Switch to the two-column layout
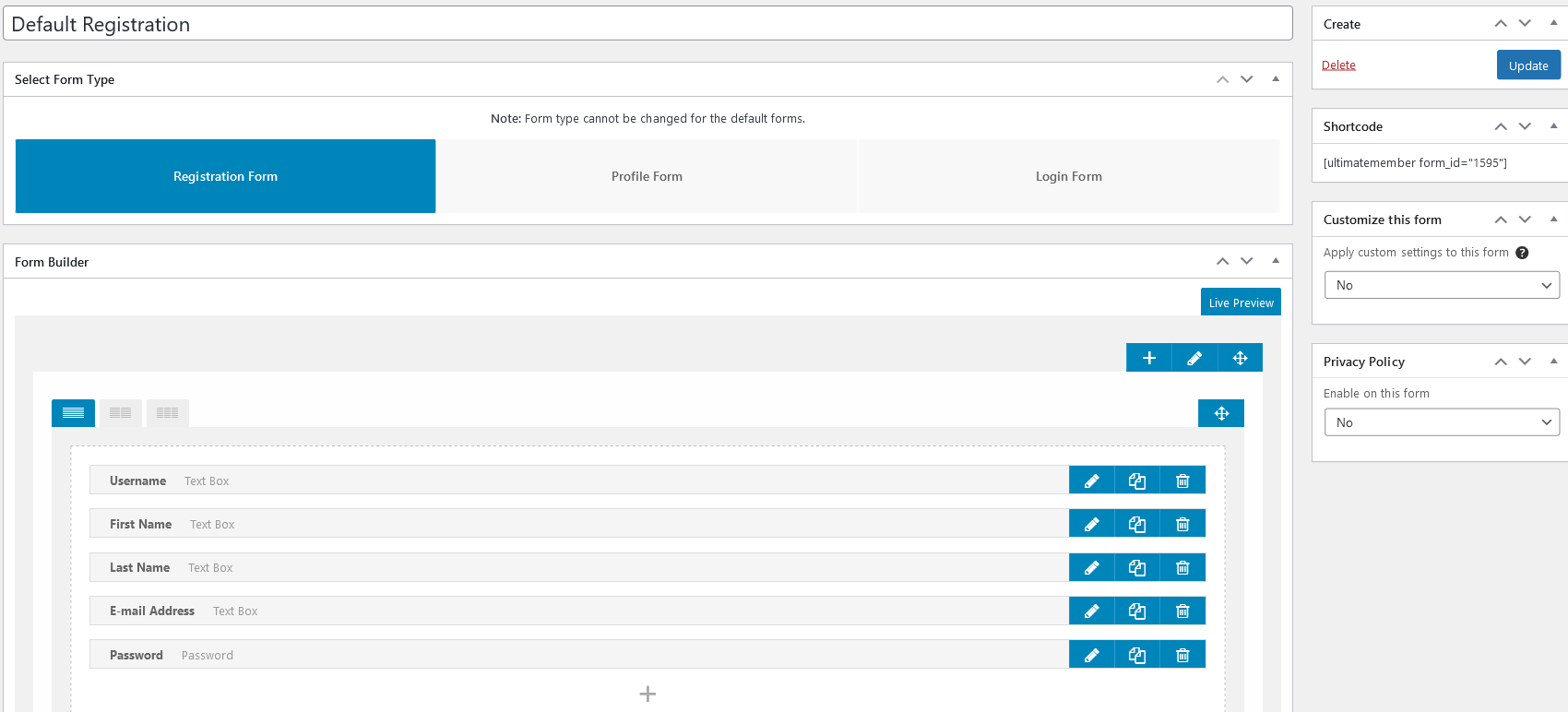This screenshot has width=1568, height=712. [120, 413]
